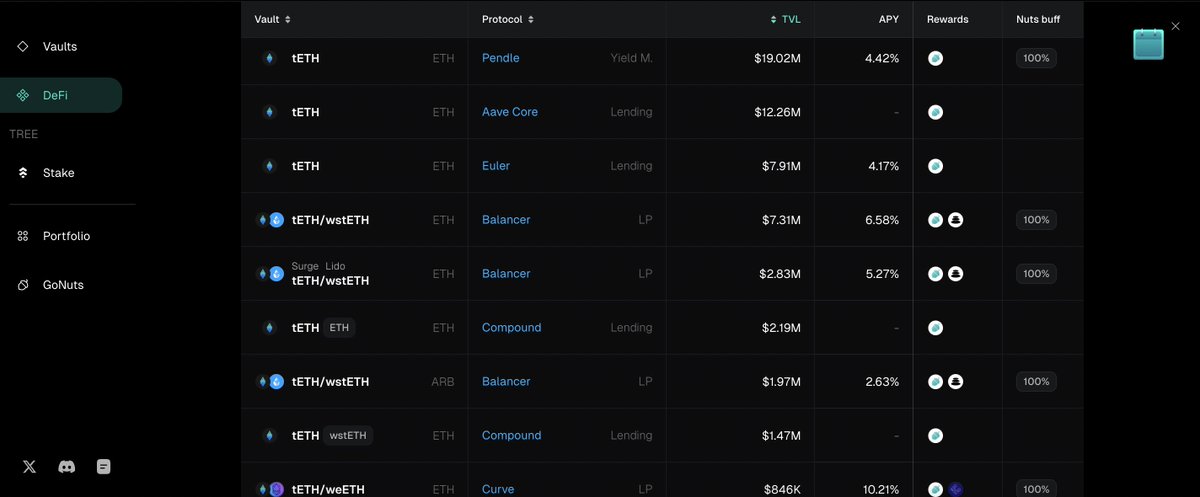Follow the Euler protocol link

495,166
